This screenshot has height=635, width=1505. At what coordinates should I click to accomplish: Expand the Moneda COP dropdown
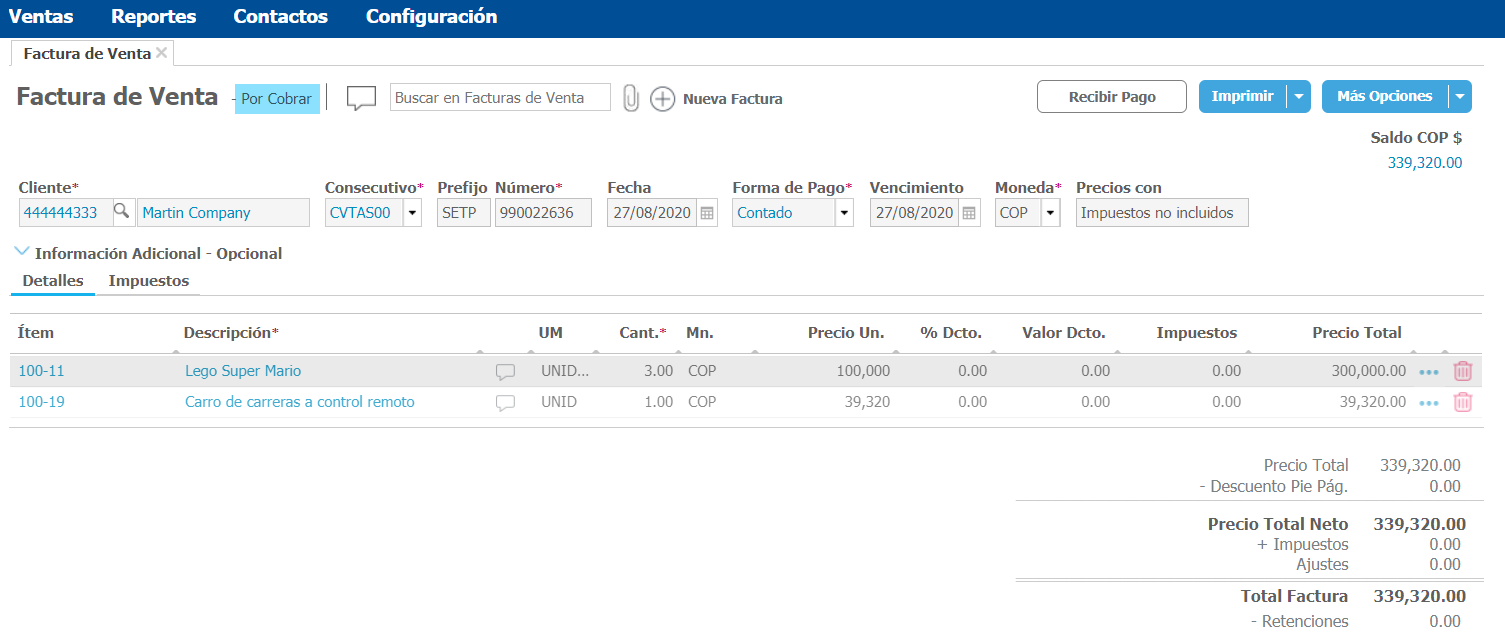[1050, 213]
